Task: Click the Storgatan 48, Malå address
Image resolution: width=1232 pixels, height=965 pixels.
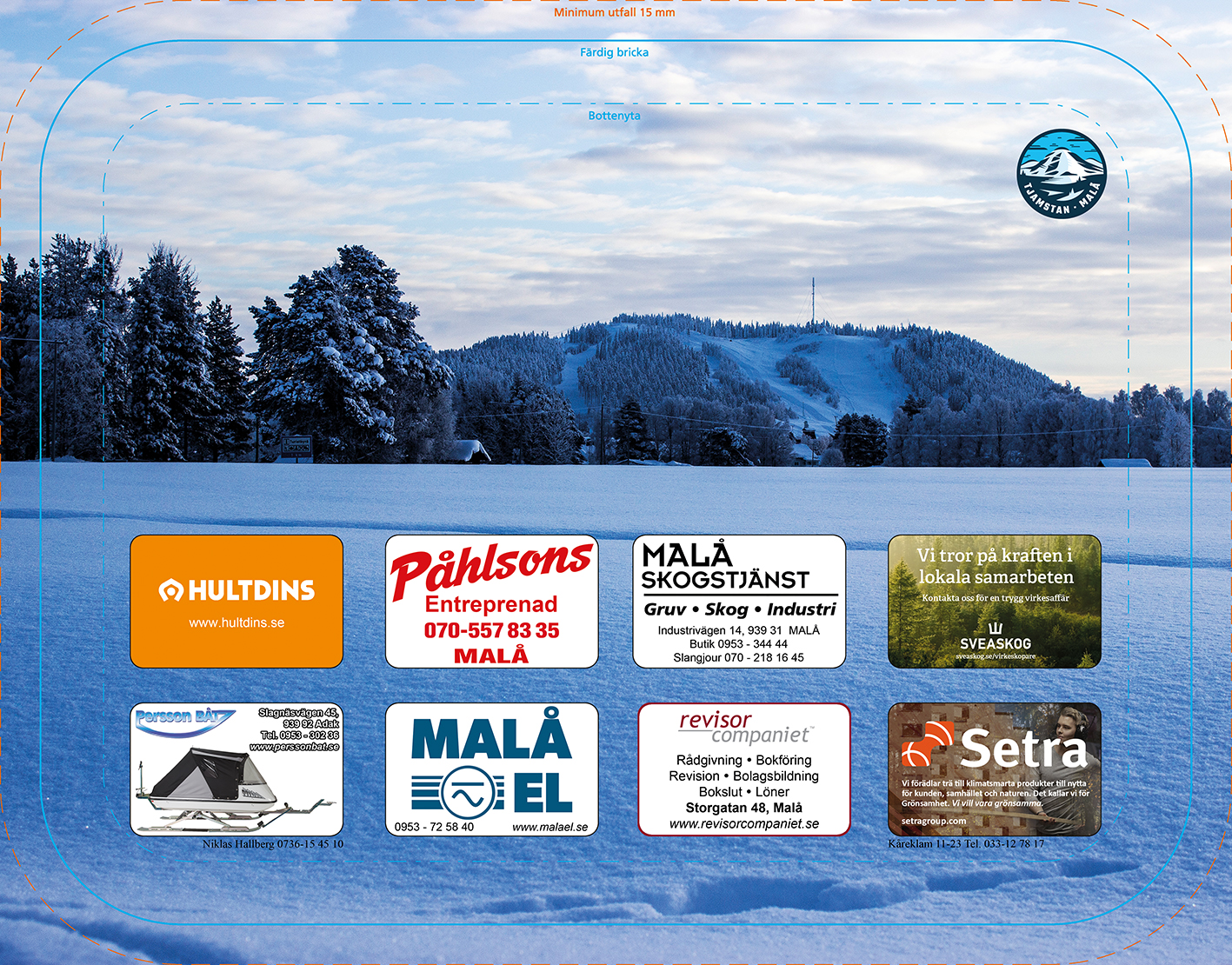Action: point(744,808)
